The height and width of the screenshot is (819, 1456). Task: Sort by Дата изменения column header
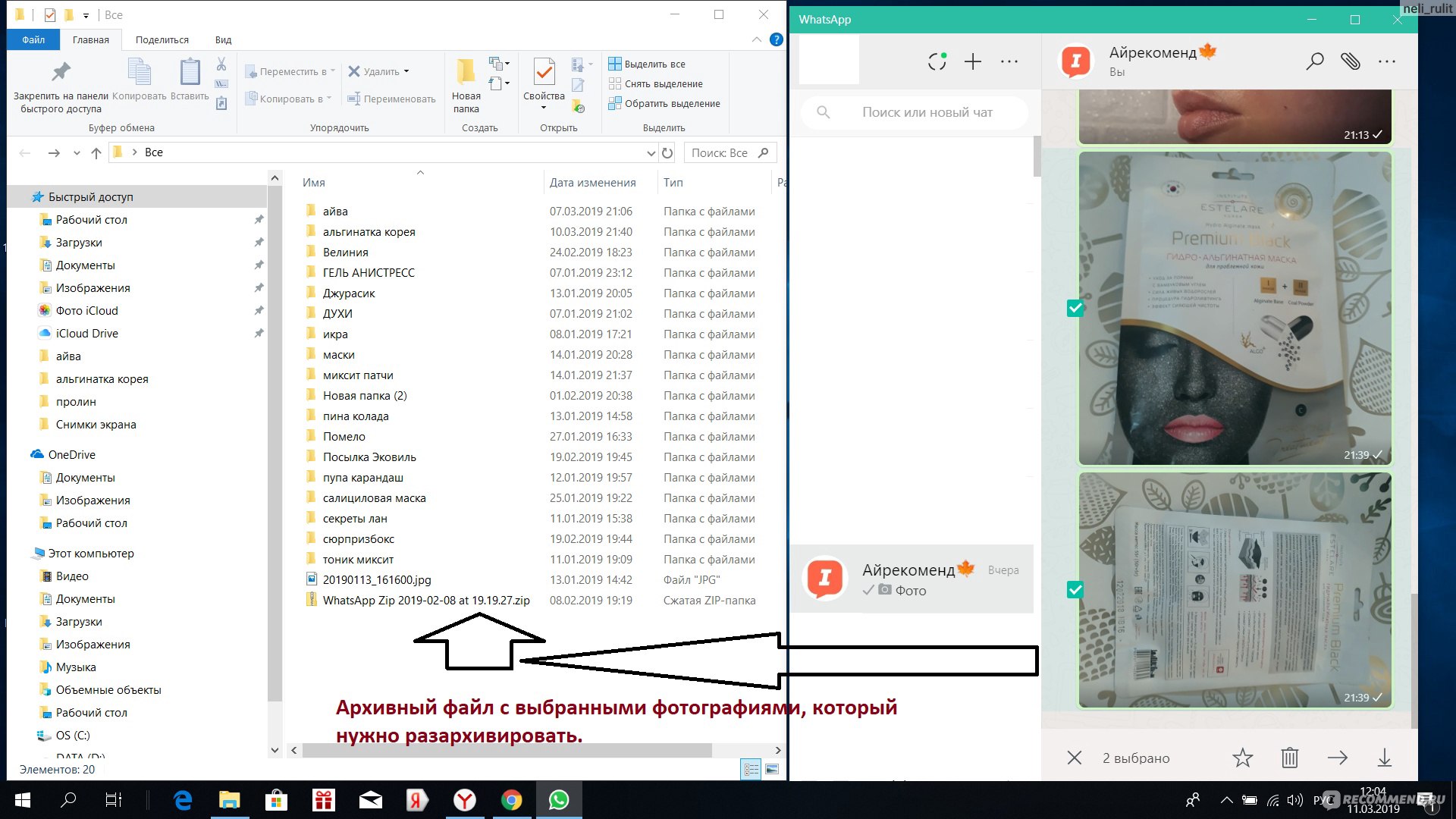[x=593, y=182]
